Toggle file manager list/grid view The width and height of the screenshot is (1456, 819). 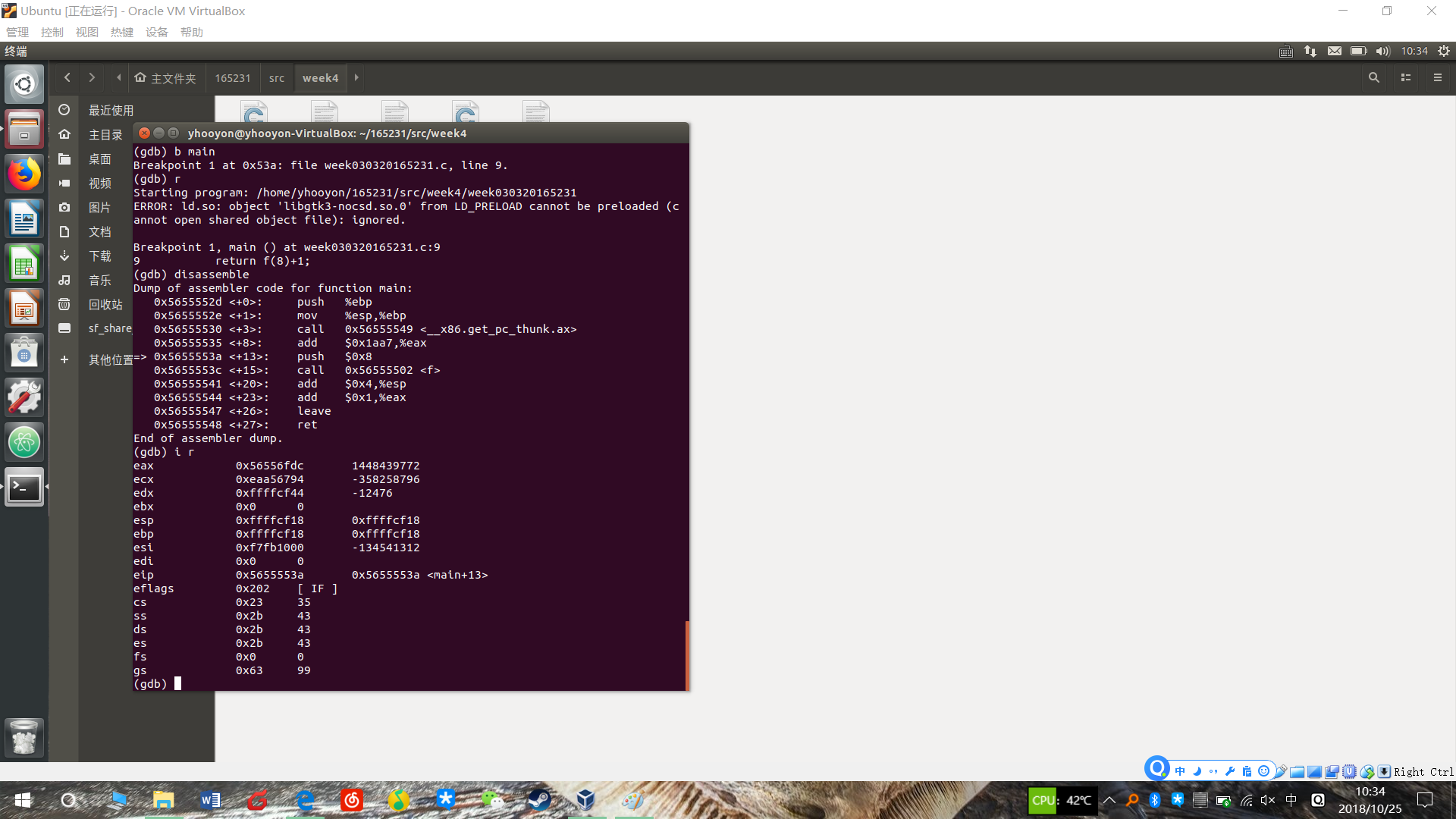[1405, 77]
